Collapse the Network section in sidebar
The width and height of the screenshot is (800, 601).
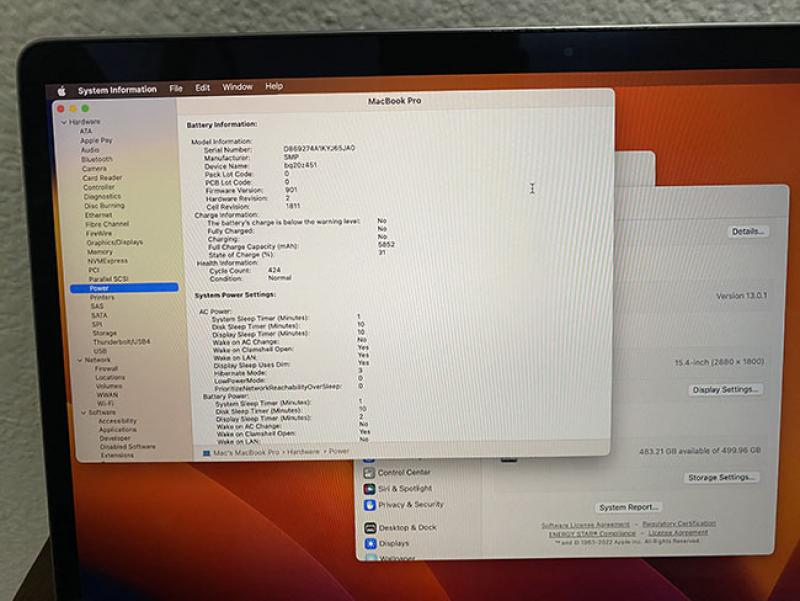tap(80, 360)
